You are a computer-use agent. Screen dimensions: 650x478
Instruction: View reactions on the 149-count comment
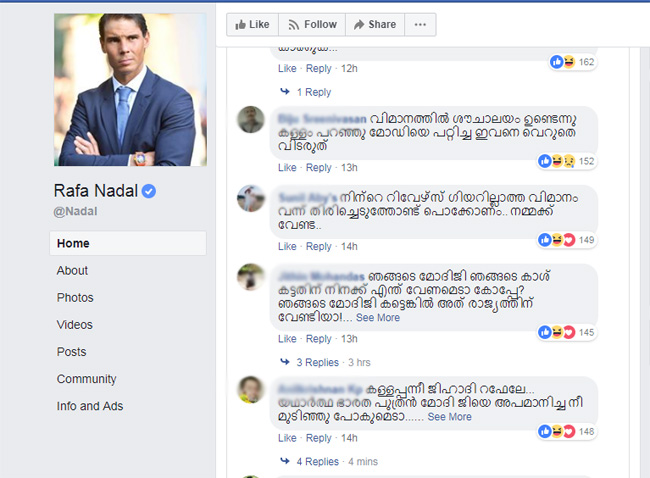click(566, 240)
